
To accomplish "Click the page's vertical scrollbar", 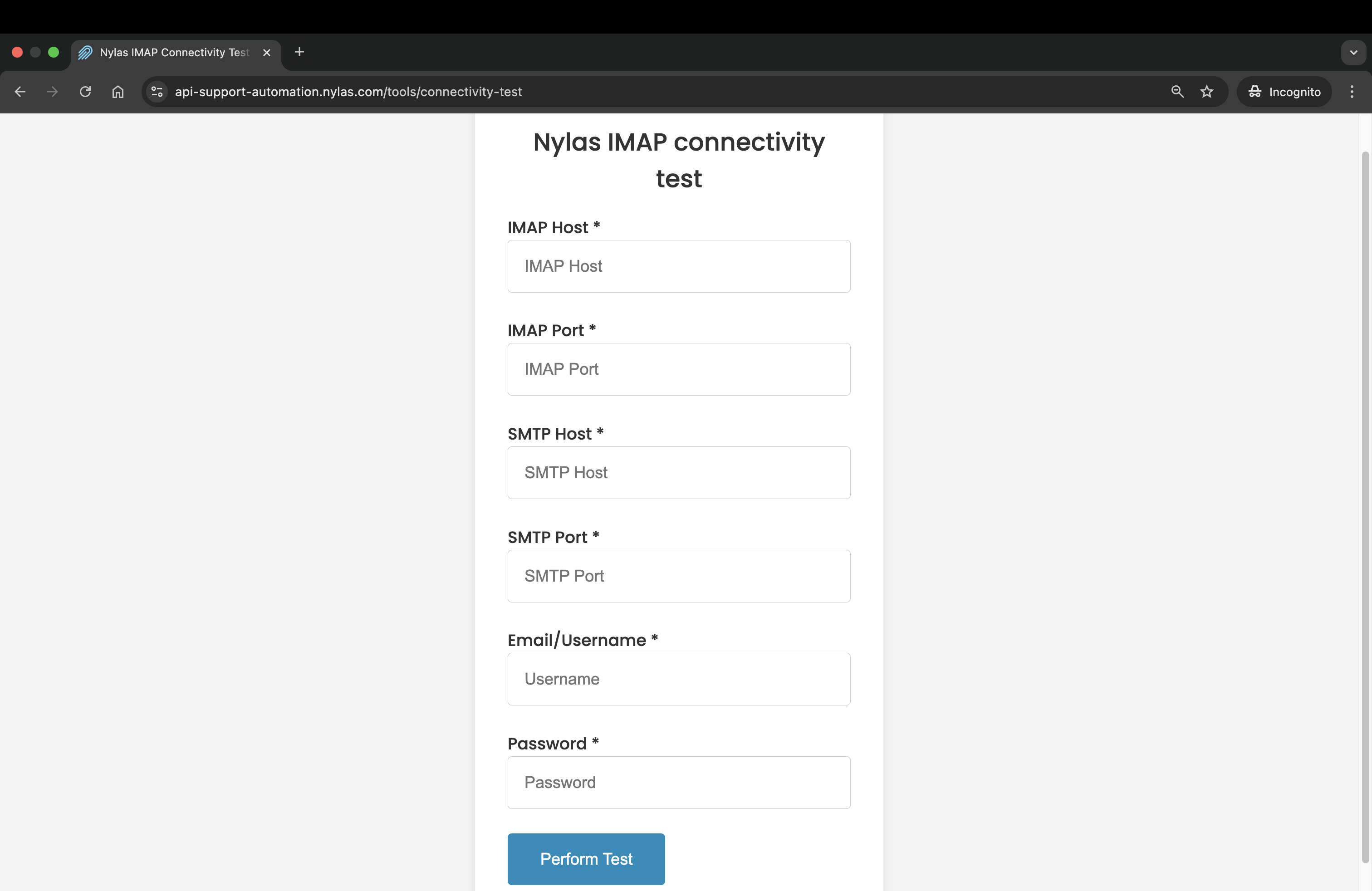I will tap(1365, 507).
